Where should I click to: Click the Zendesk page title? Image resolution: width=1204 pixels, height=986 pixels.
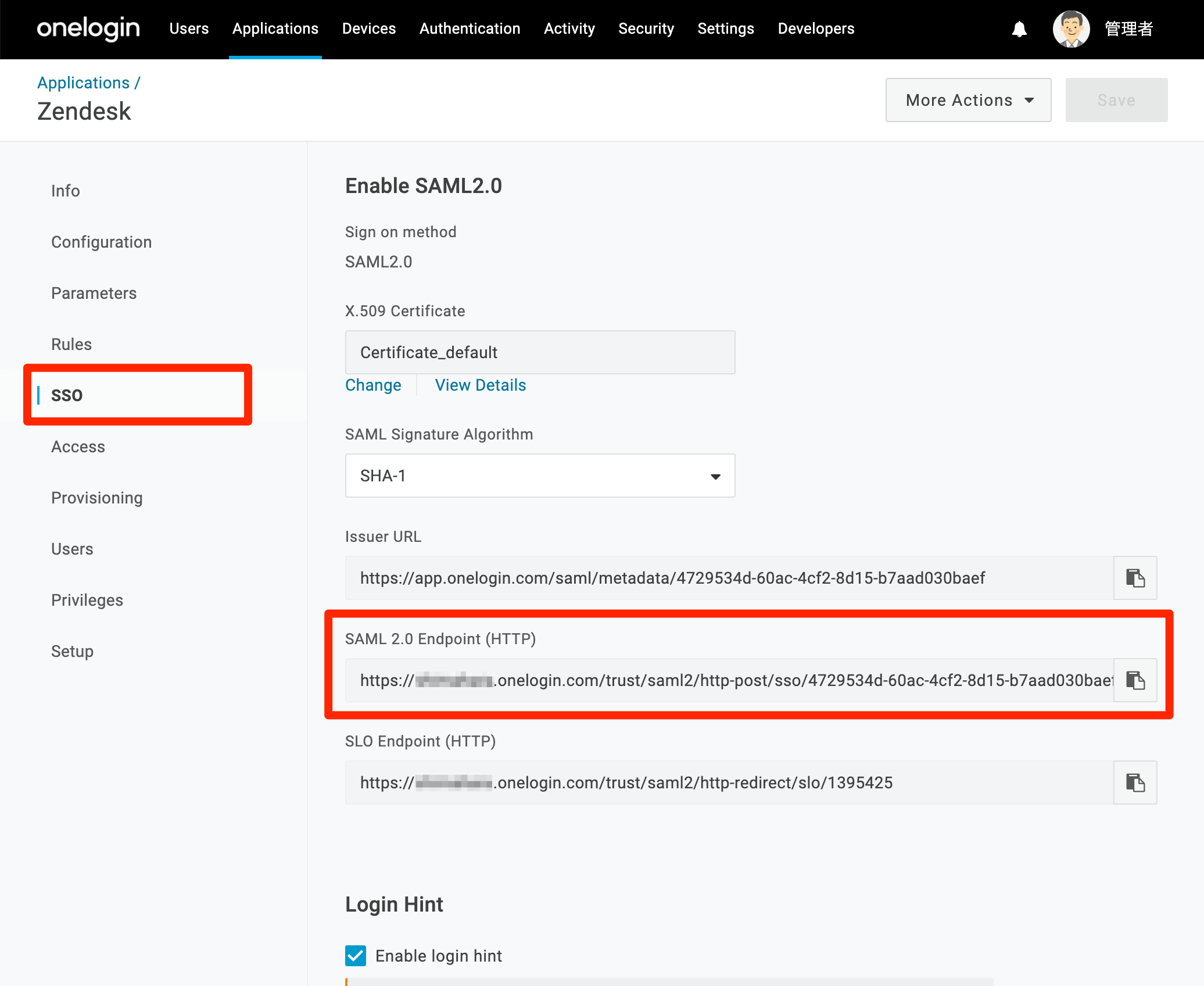coord(84,111)
